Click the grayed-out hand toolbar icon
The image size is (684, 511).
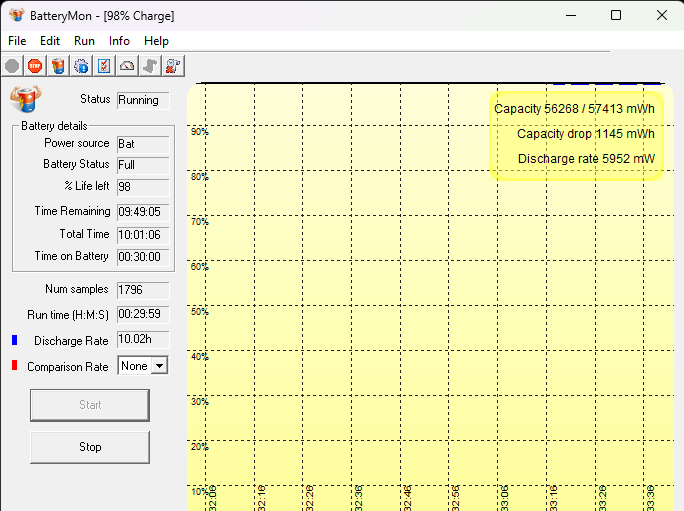point(150,66)
